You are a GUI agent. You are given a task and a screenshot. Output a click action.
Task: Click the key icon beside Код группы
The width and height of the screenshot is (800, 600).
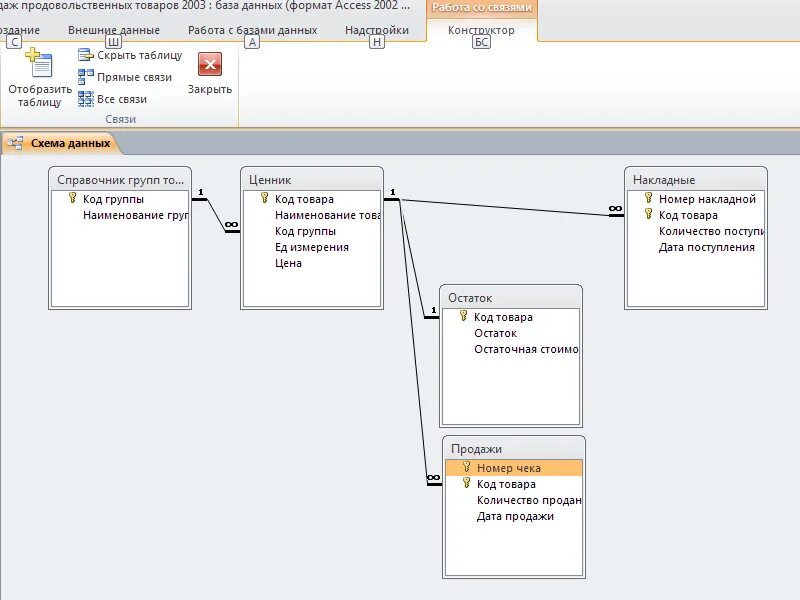click(72, 198)
